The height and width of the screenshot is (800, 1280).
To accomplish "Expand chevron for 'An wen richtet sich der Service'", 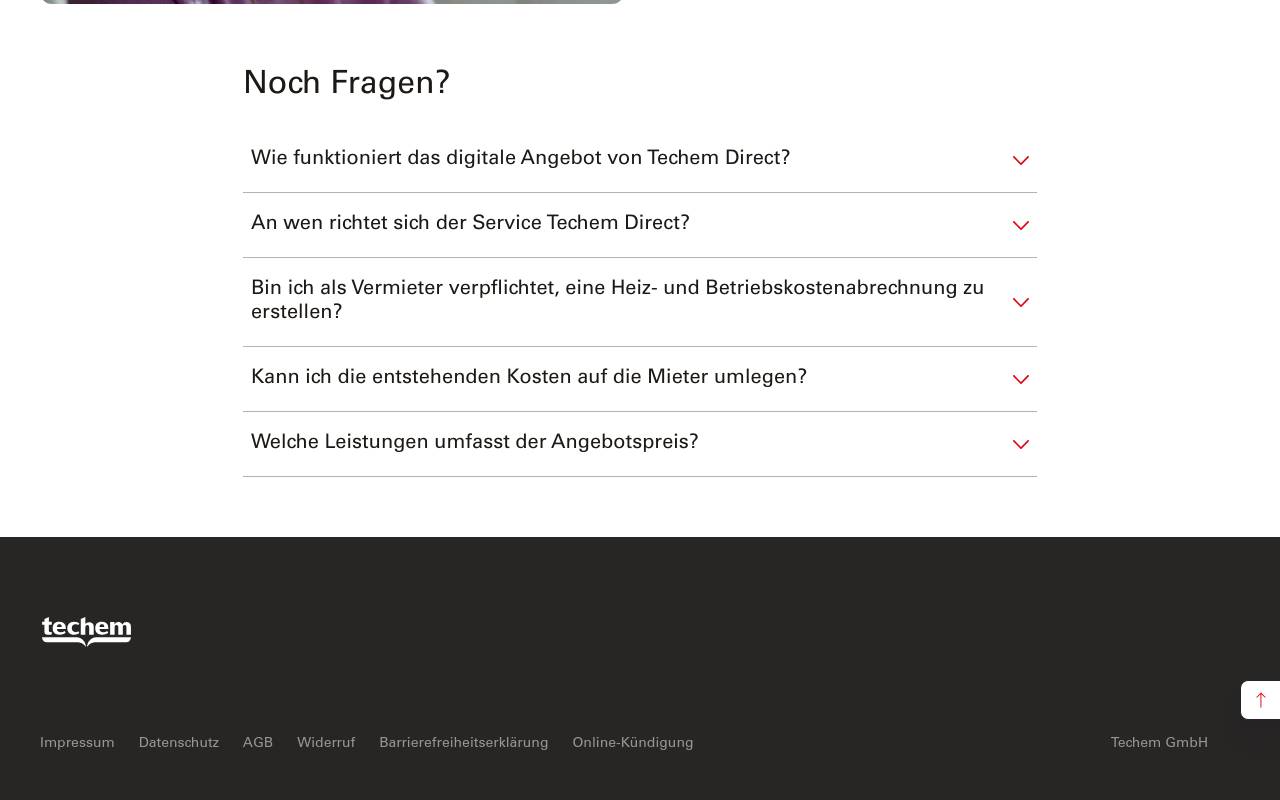I will click(x=1021, y=225).
